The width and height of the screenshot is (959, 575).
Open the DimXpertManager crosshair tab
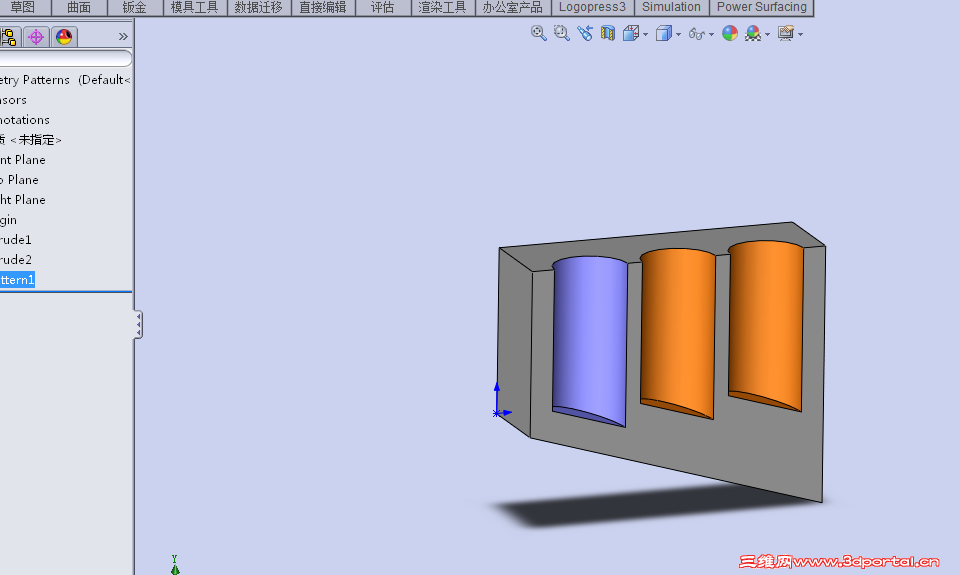point(36,37)
